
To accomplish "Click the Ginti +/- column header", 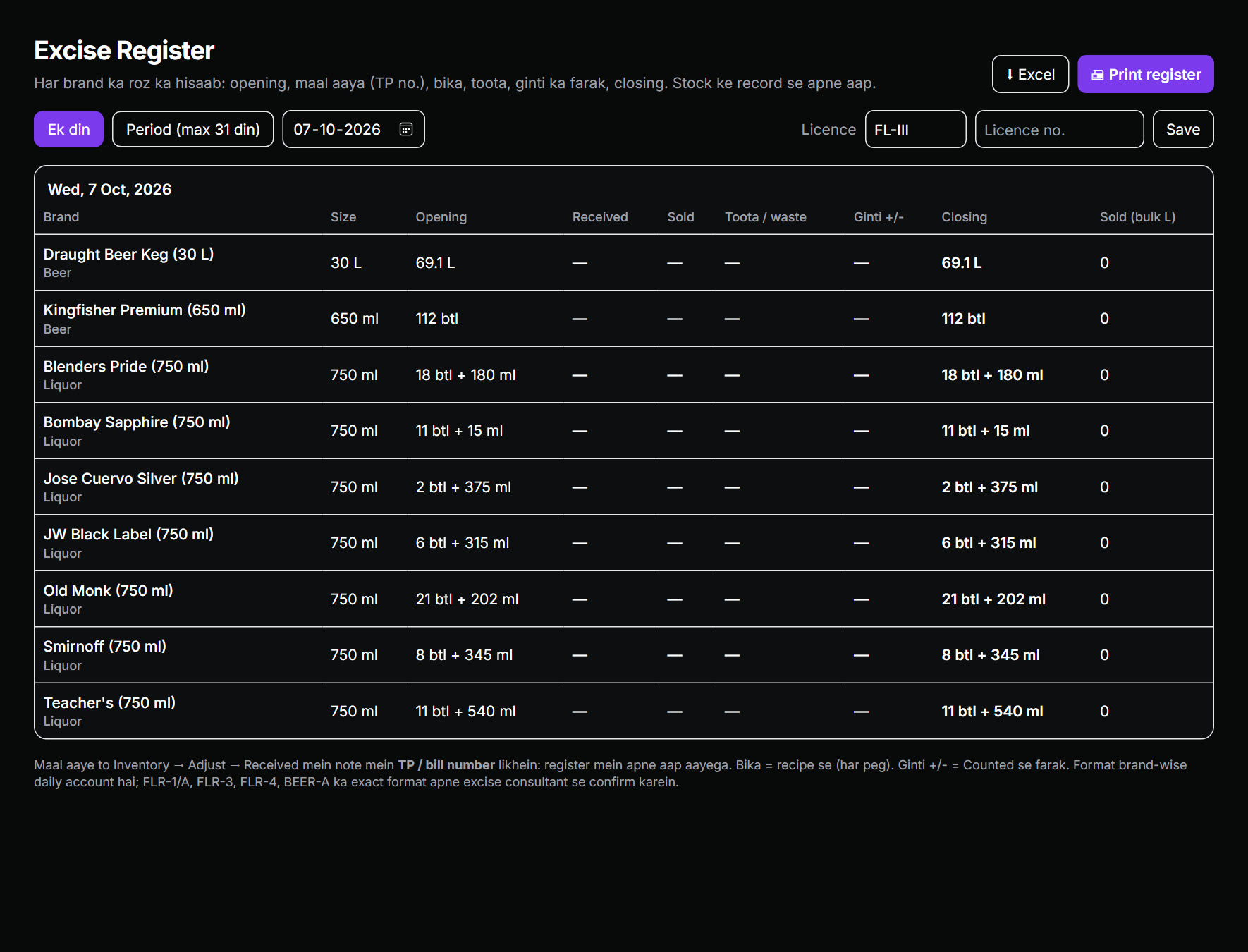I will pos(879,217).
